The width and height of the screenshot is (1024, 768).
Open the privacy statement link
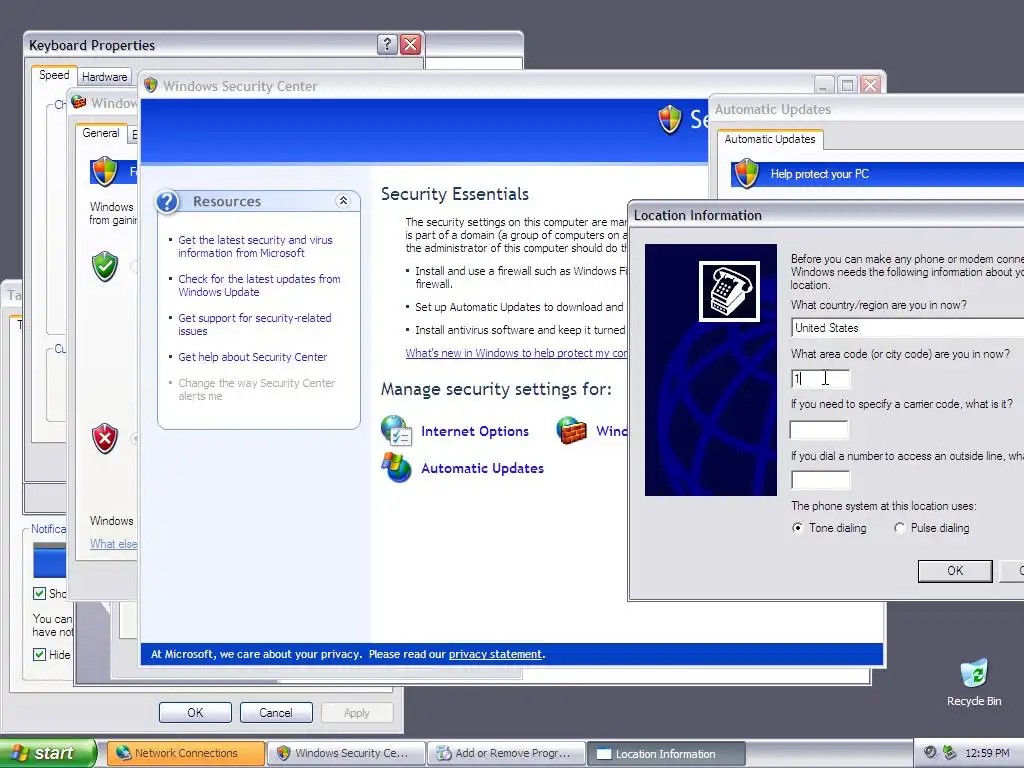[495, 654]
